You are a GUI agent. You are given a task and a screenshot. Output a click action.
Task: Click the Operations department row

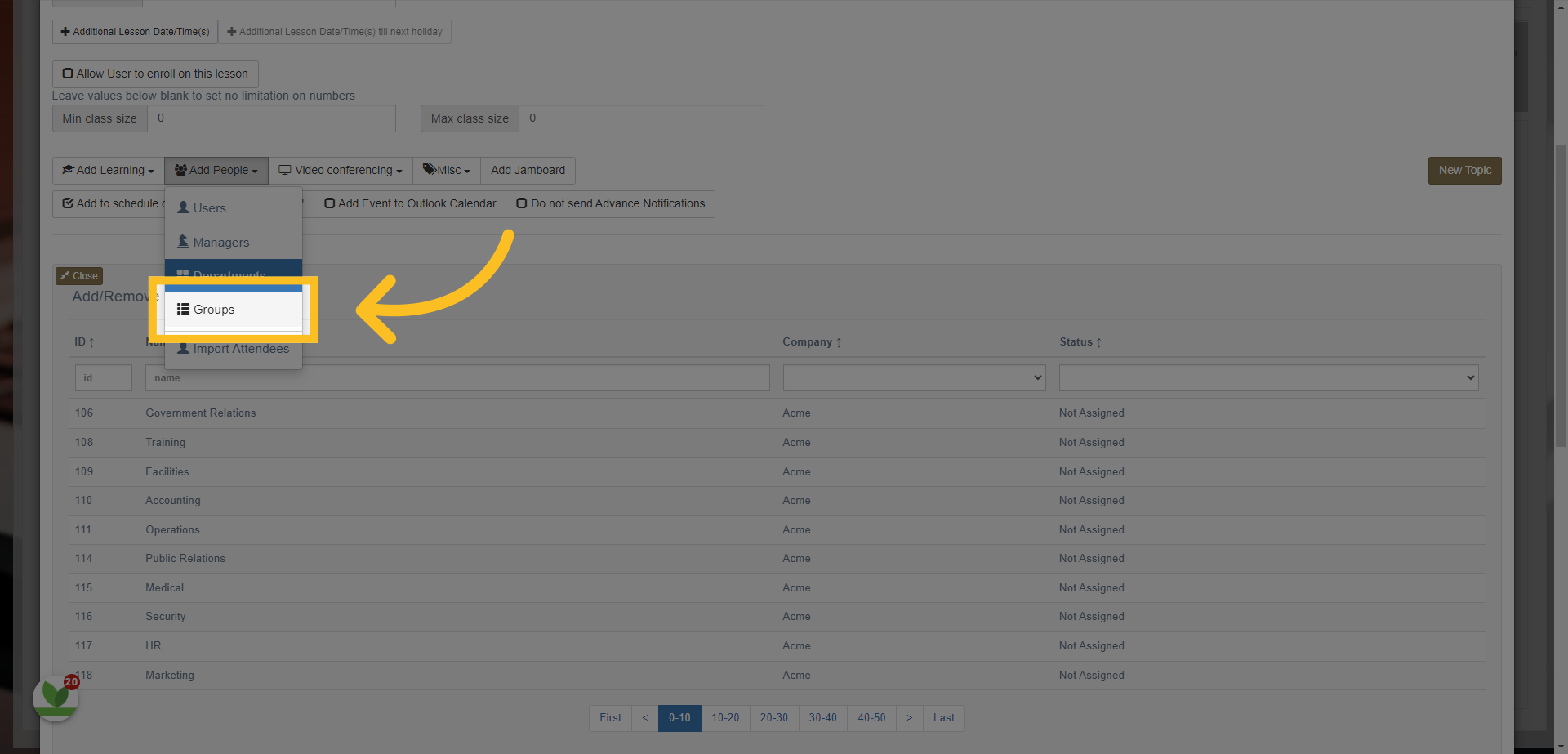777,530
